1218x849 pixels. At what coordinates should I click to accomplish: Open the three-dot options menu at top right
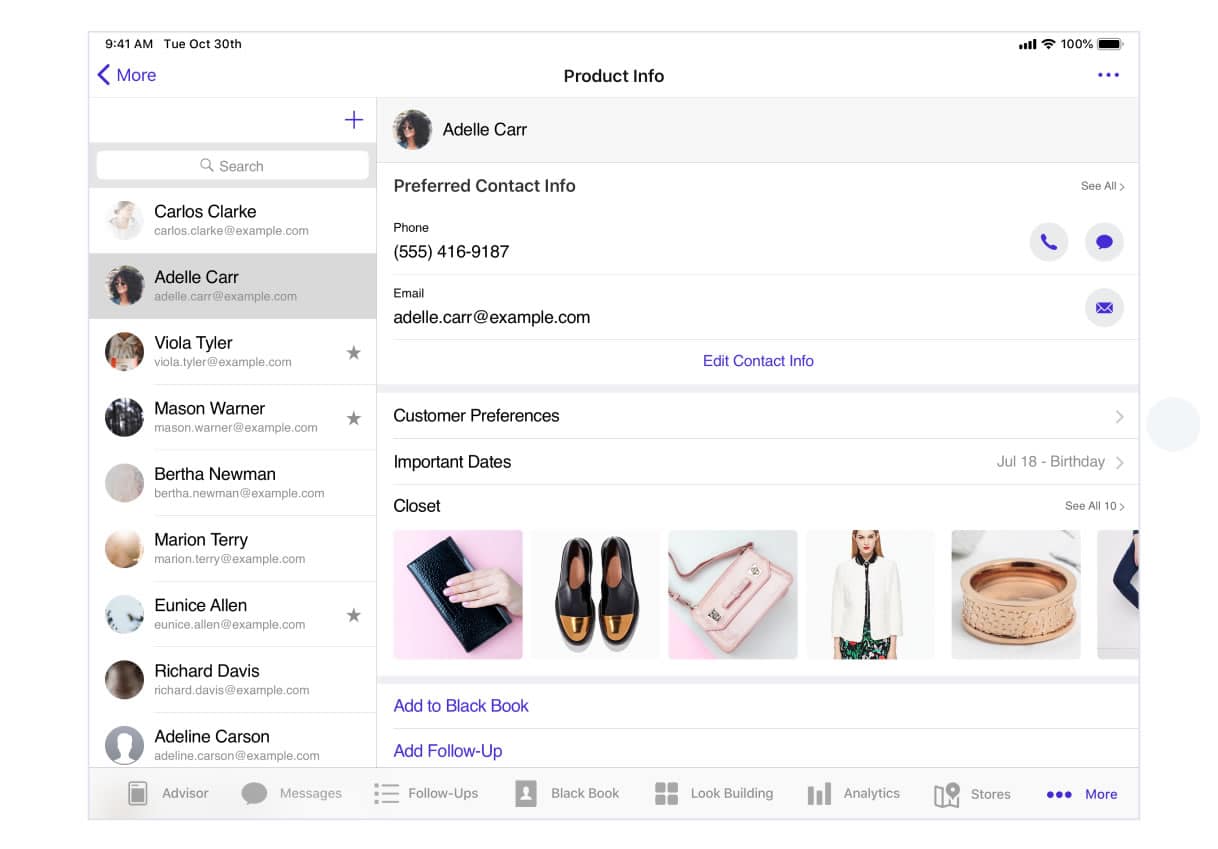click(x=1108, y=75)
